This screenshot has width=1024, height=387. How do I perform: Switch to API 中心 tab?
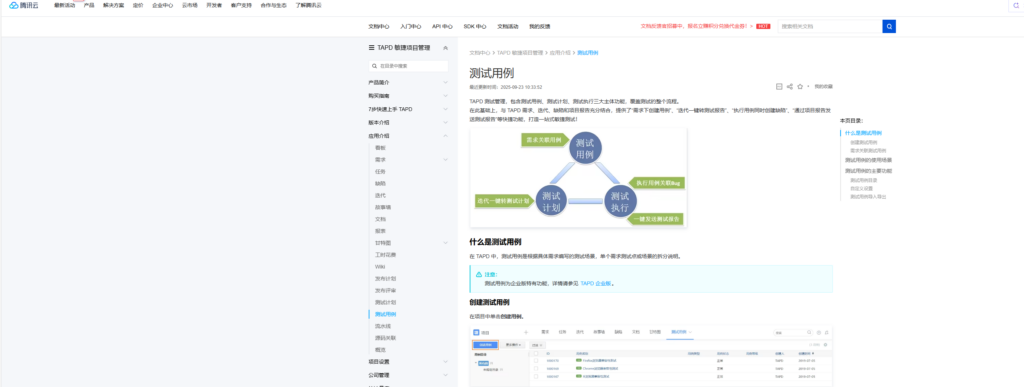[x=442, y=27]
